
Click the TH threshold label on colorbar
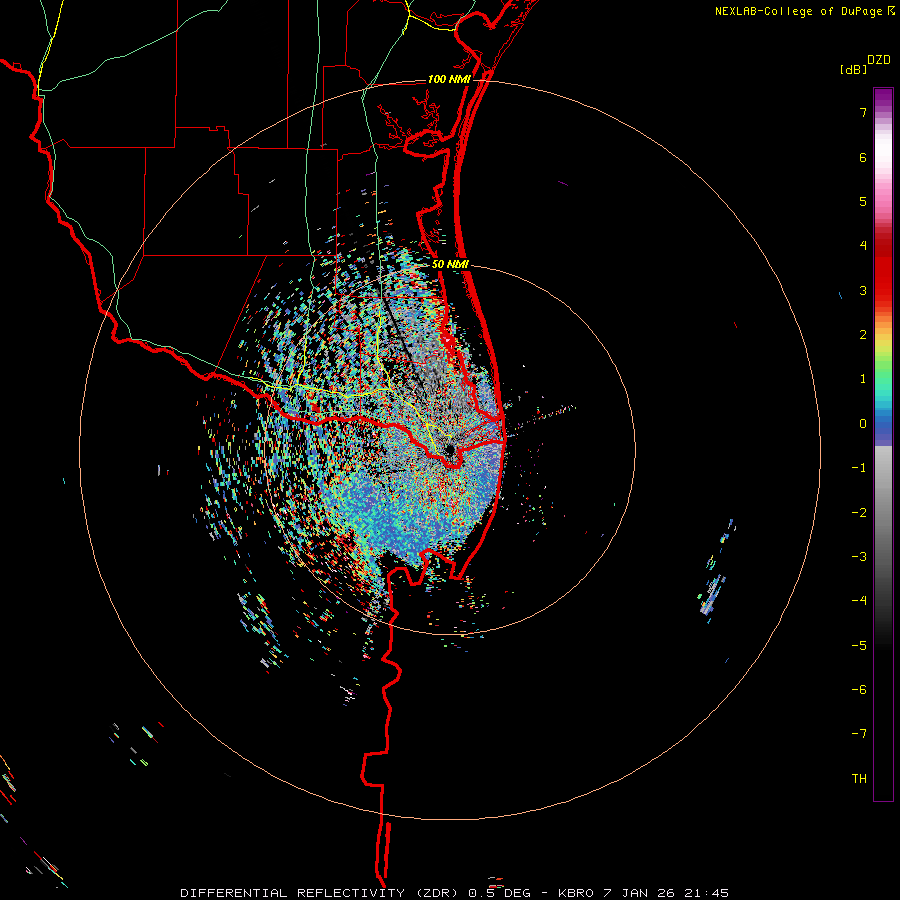click(x=859, y=779)
